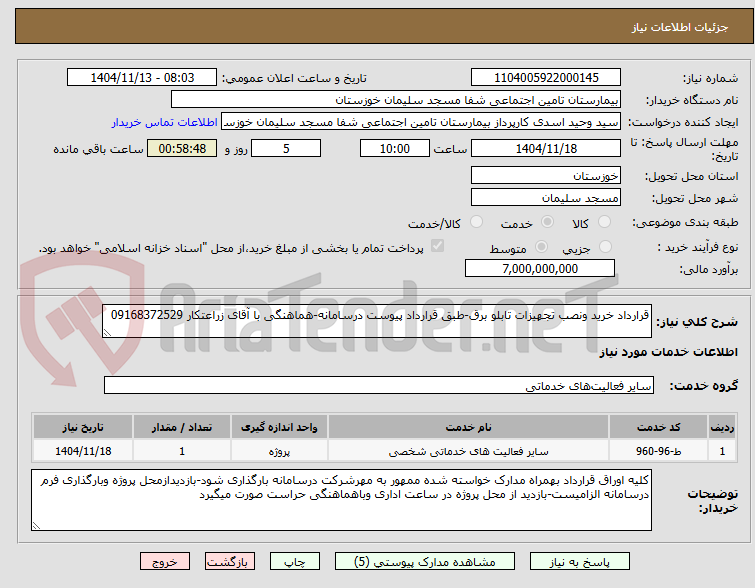Click the cell سایر فعالیت های خدماتی شخصی
Viewport: 755px width, 588px height.
[469, 451]
